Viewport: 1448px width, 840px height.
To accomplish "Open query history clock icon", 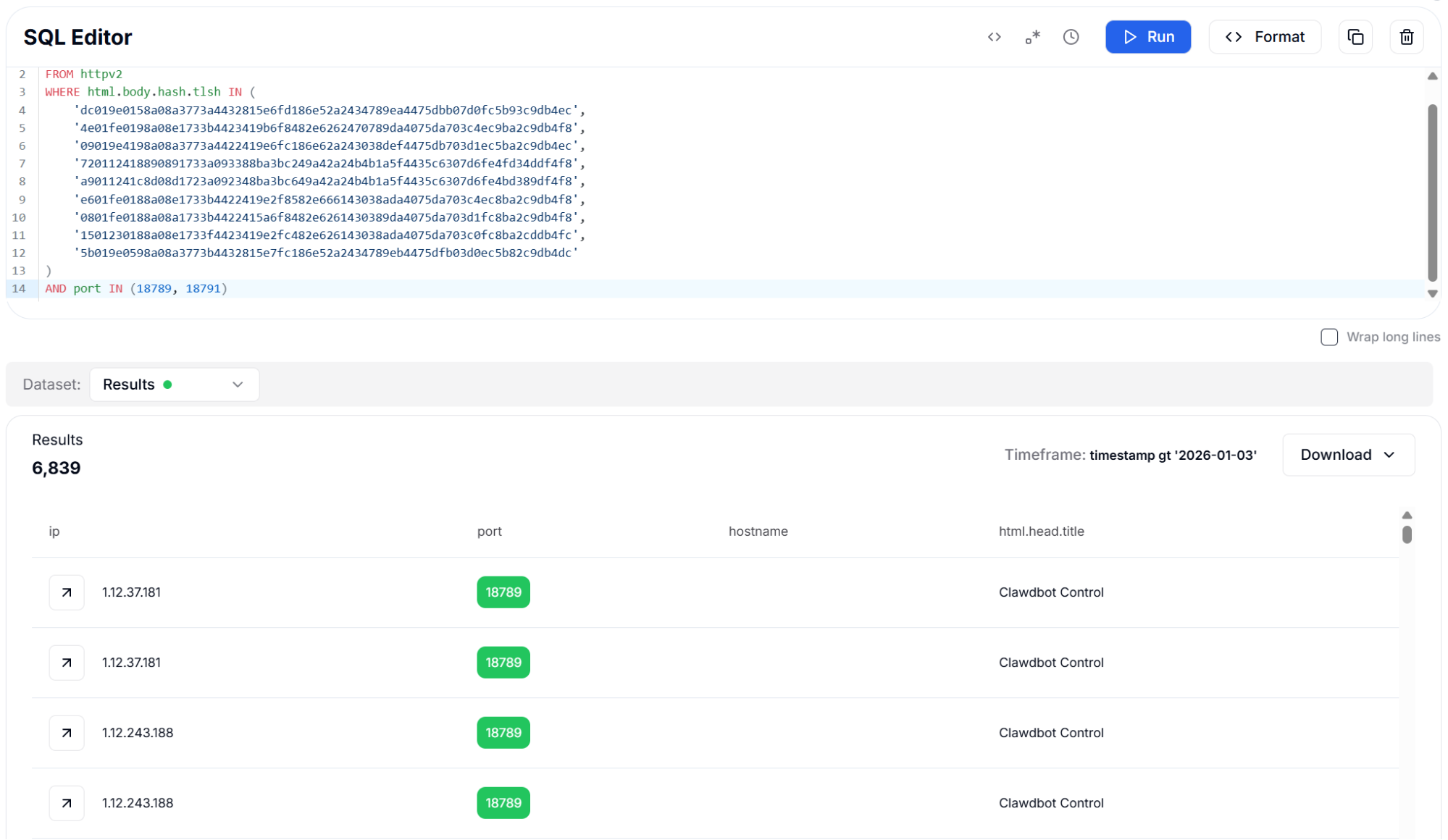I will (1071, 37).
